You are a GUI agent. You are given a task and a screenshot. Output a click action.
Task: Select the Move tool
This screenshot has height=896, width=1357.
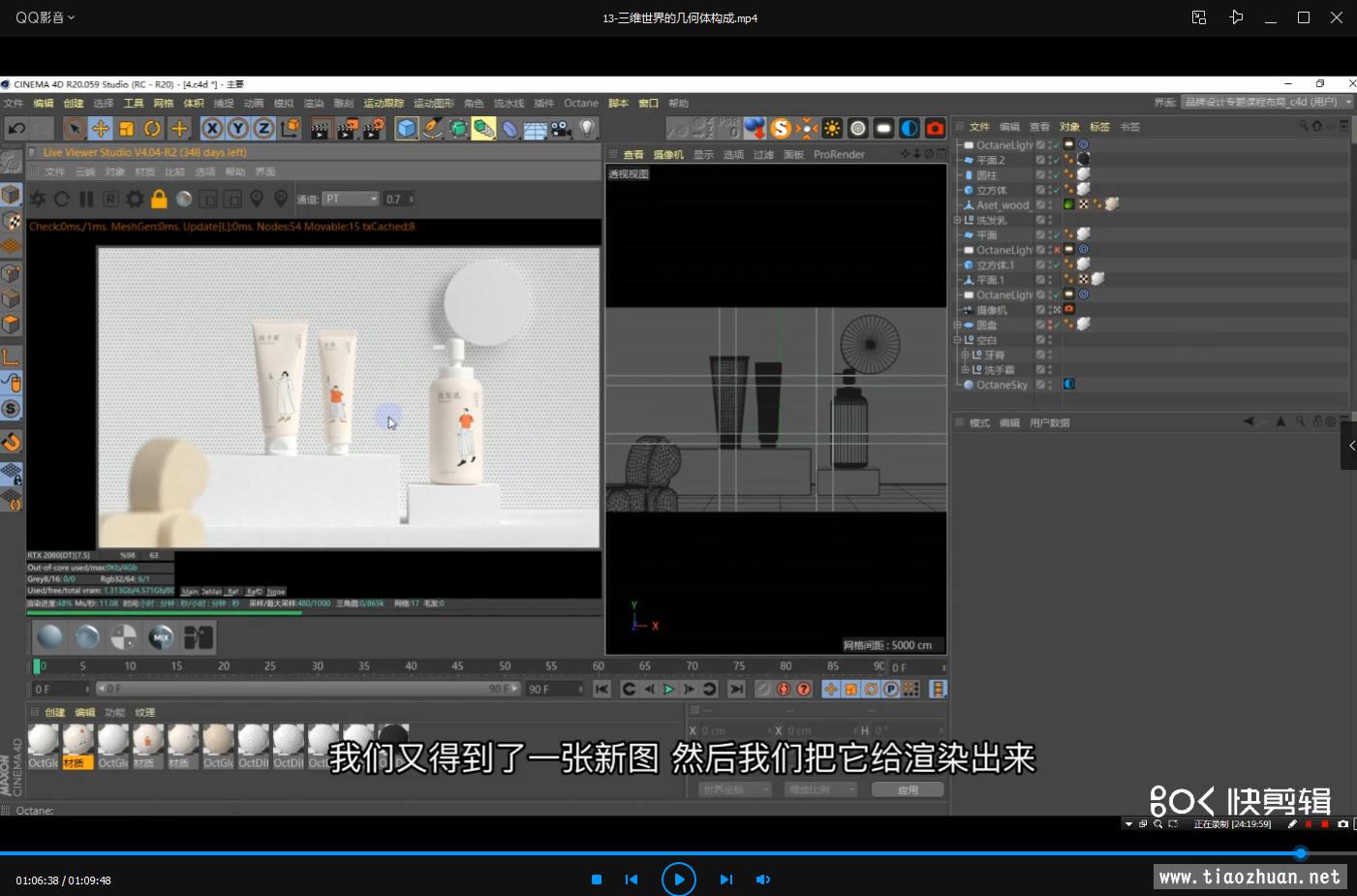click(x=101, y=128)
